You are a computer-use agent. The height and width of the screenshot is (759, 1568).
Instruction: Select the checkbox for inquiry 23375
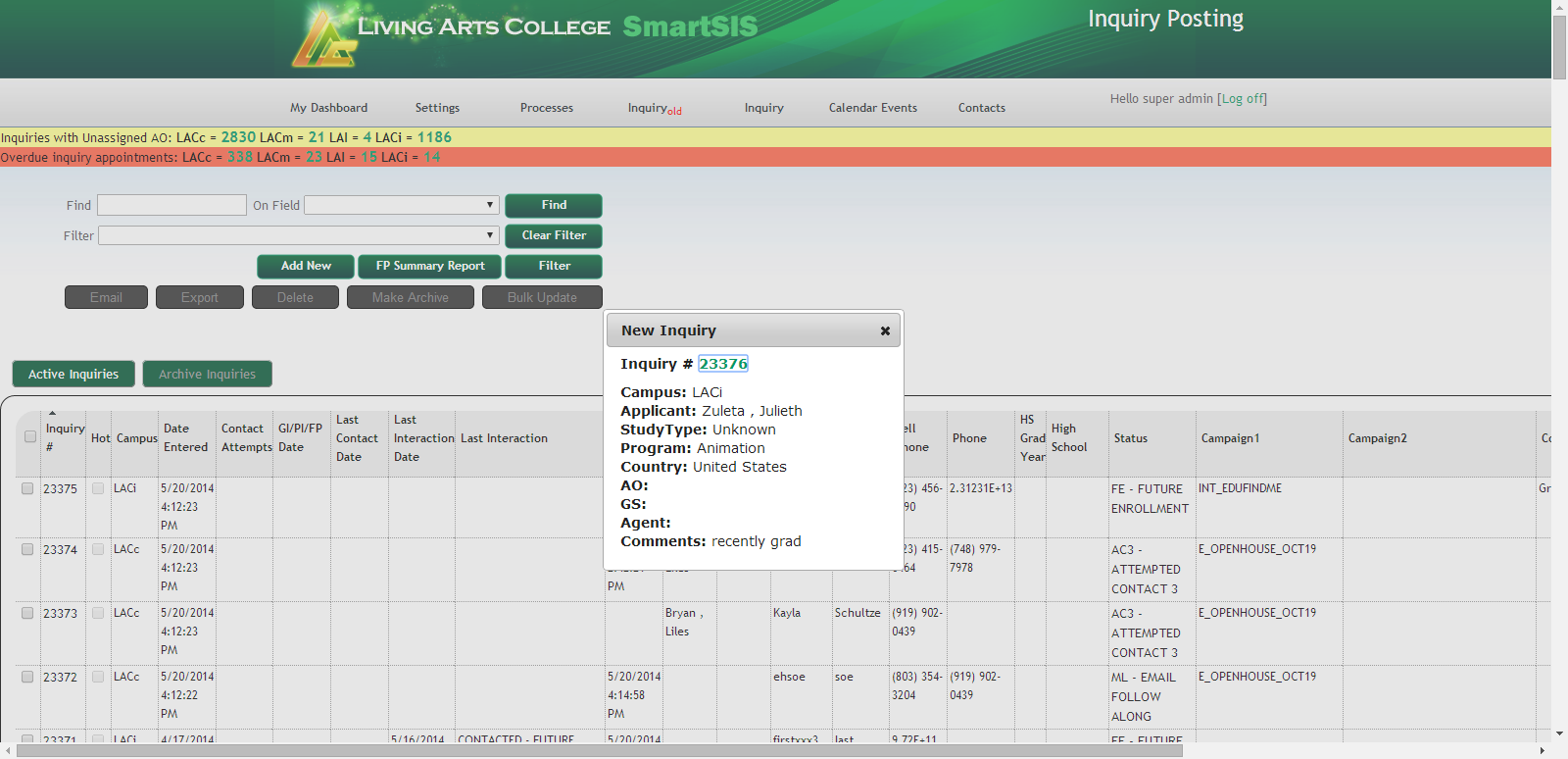click(27, 488)
